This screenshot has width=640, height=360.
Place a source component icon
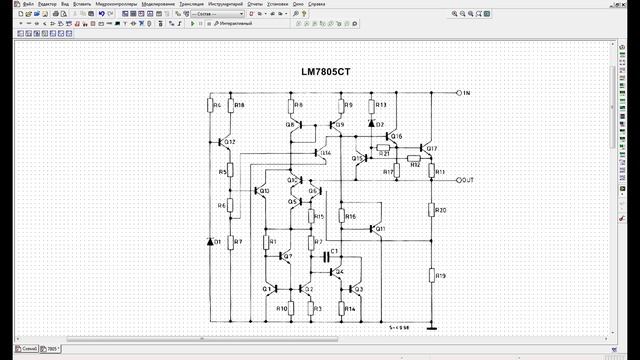pyautogui.click(x=21, y=24)
